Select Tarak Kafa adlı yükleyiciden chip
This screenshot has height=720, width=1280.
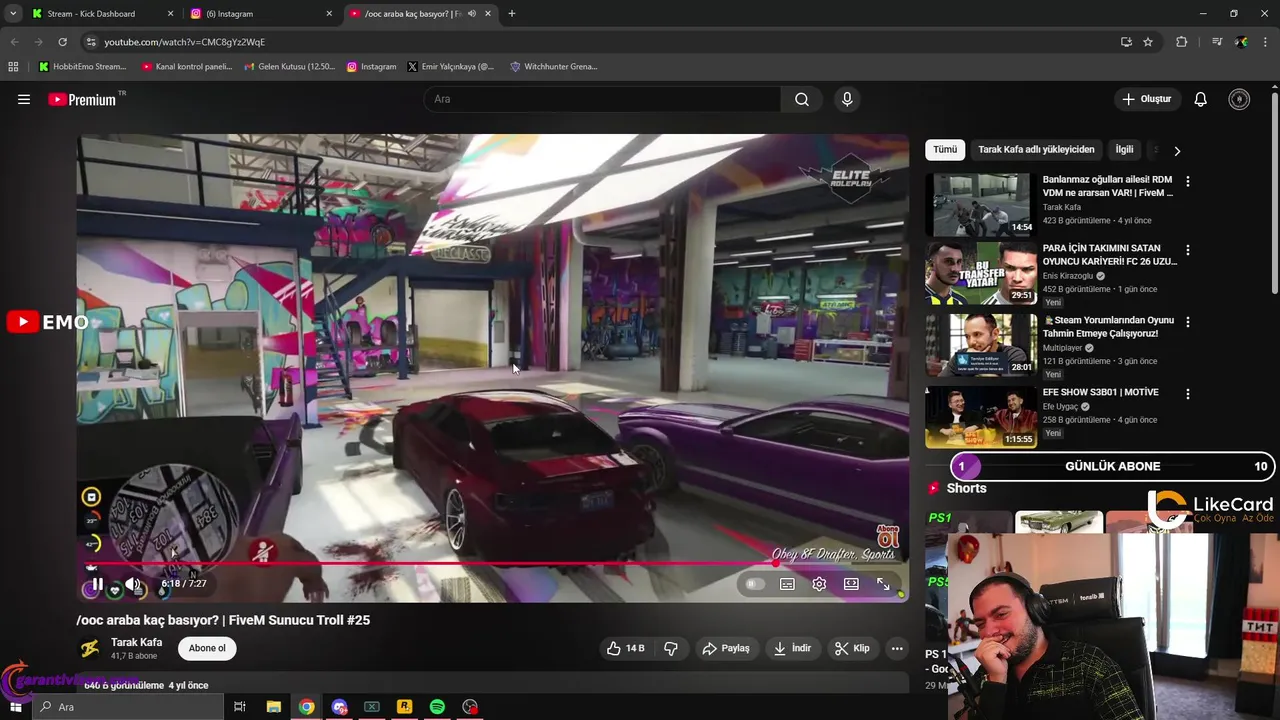pos(1036,149)
